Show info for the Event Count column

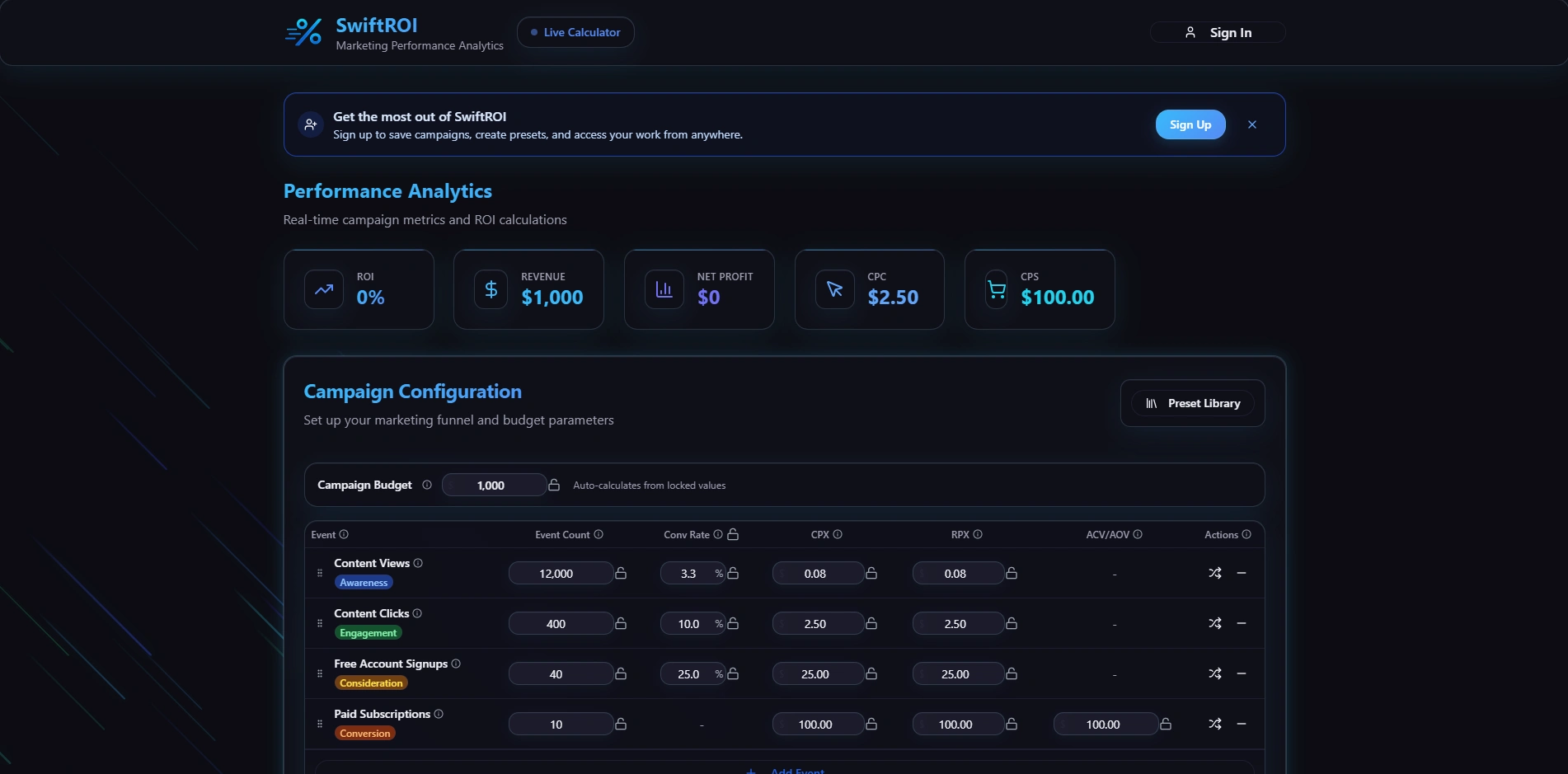point(599,534)
